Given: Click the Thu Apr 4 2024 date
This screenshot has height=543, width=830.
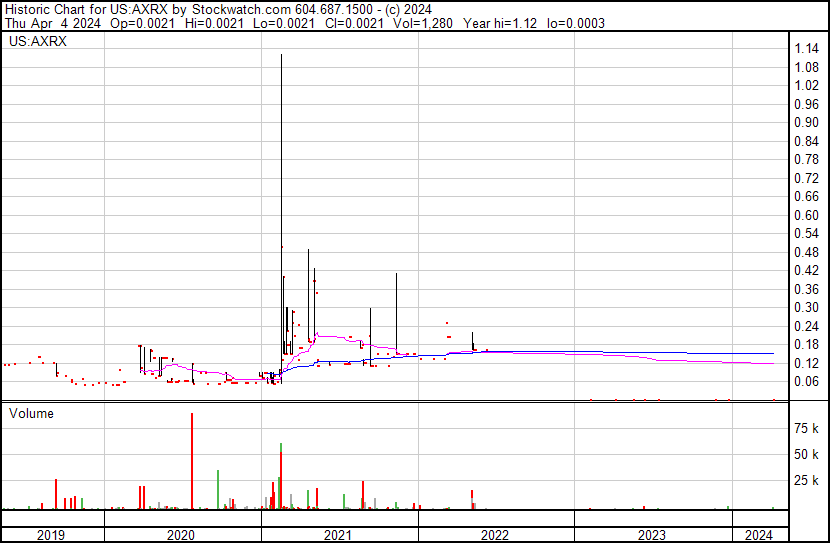Looking at the screenshot, I should tap(52, 23).
